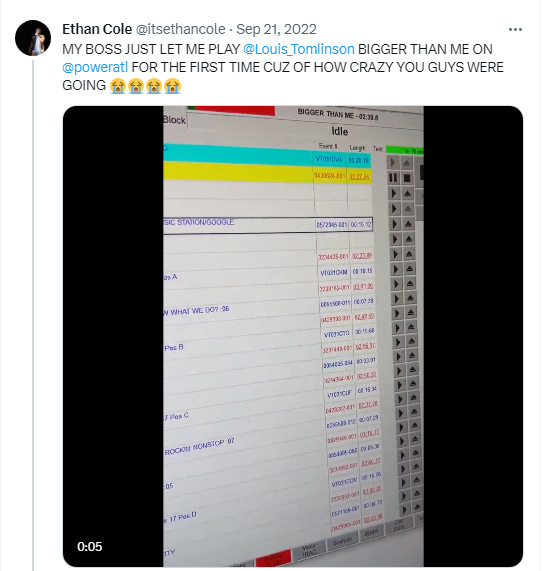The height and width of the screenshot is (571, 543).
Task: Click the Length column header
Action: pyautogui.click(x=357, y=147)
